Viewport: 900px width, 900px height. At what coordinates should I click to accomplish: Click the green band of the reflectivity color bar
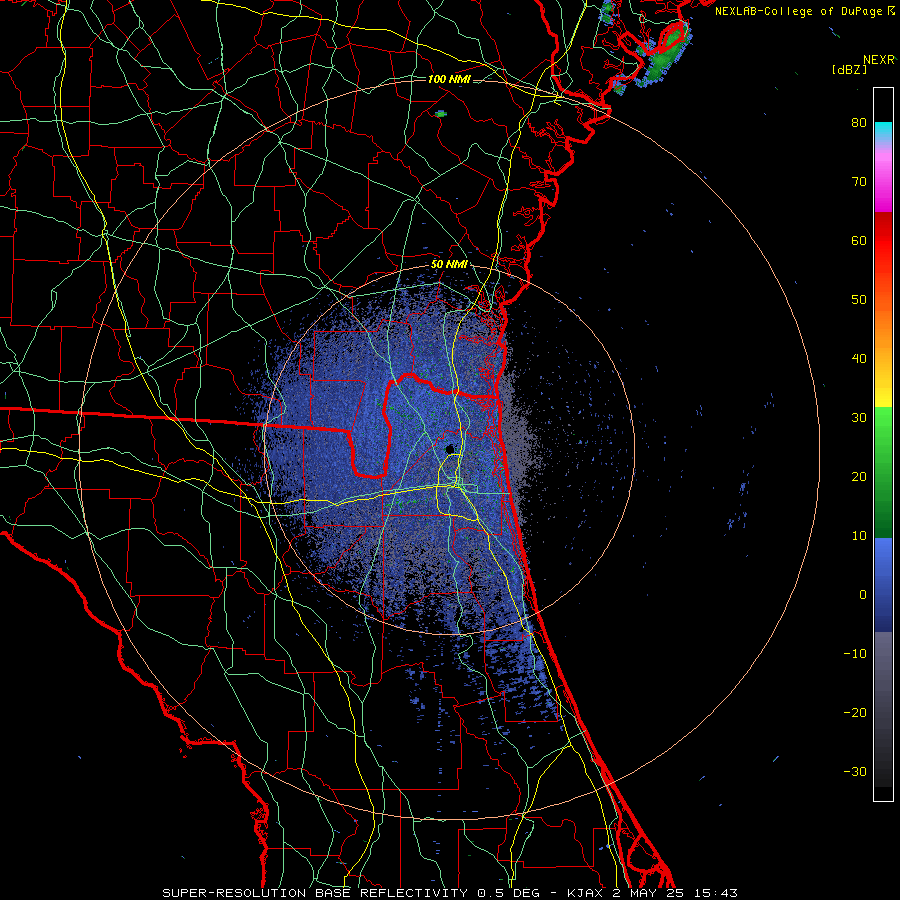(x=883, y=472)
